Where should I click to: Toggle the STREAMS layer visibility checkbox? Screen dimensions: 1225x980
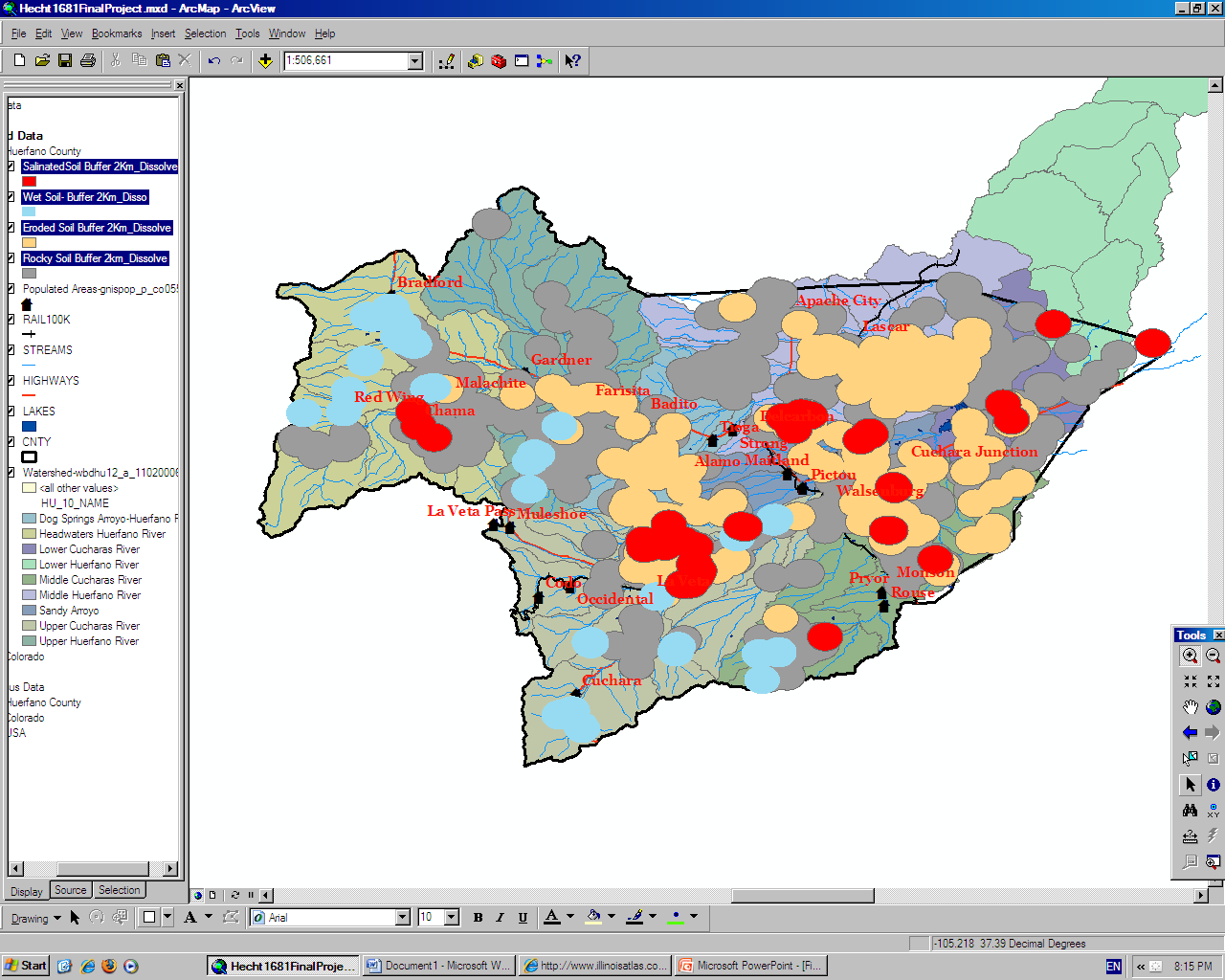11,350
